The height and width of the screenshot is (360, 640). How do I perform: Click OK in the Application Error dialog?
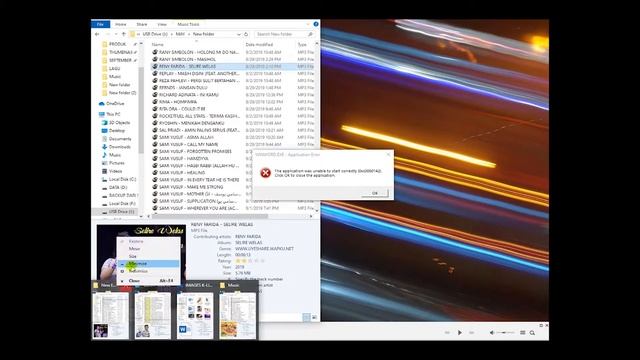click(x=375, y=193)
